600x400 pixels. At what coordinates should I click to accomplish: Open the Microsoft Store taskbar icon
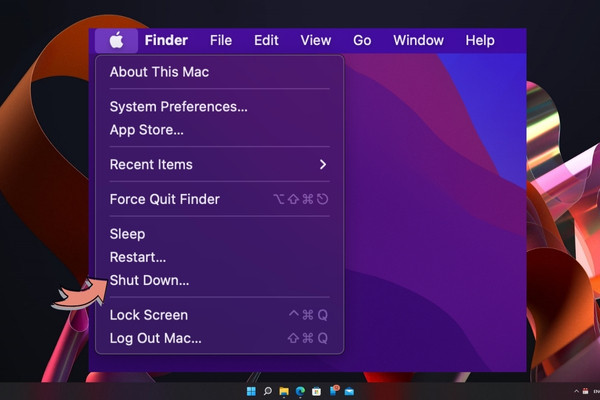click(316, 391)
